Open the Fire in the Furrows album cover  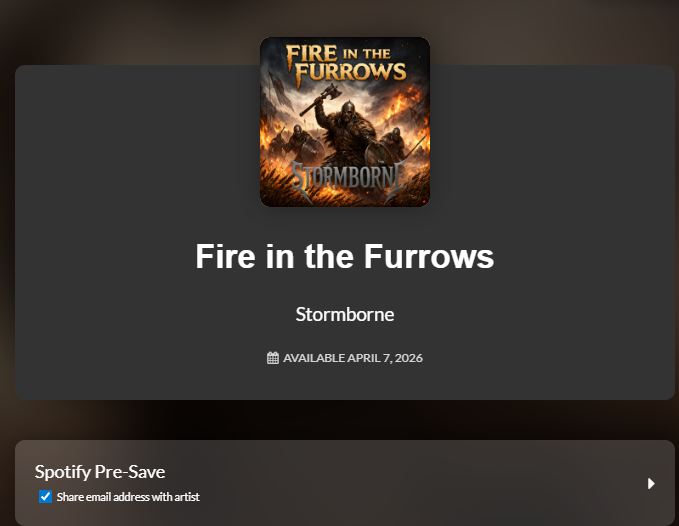(x=345, y=122)
